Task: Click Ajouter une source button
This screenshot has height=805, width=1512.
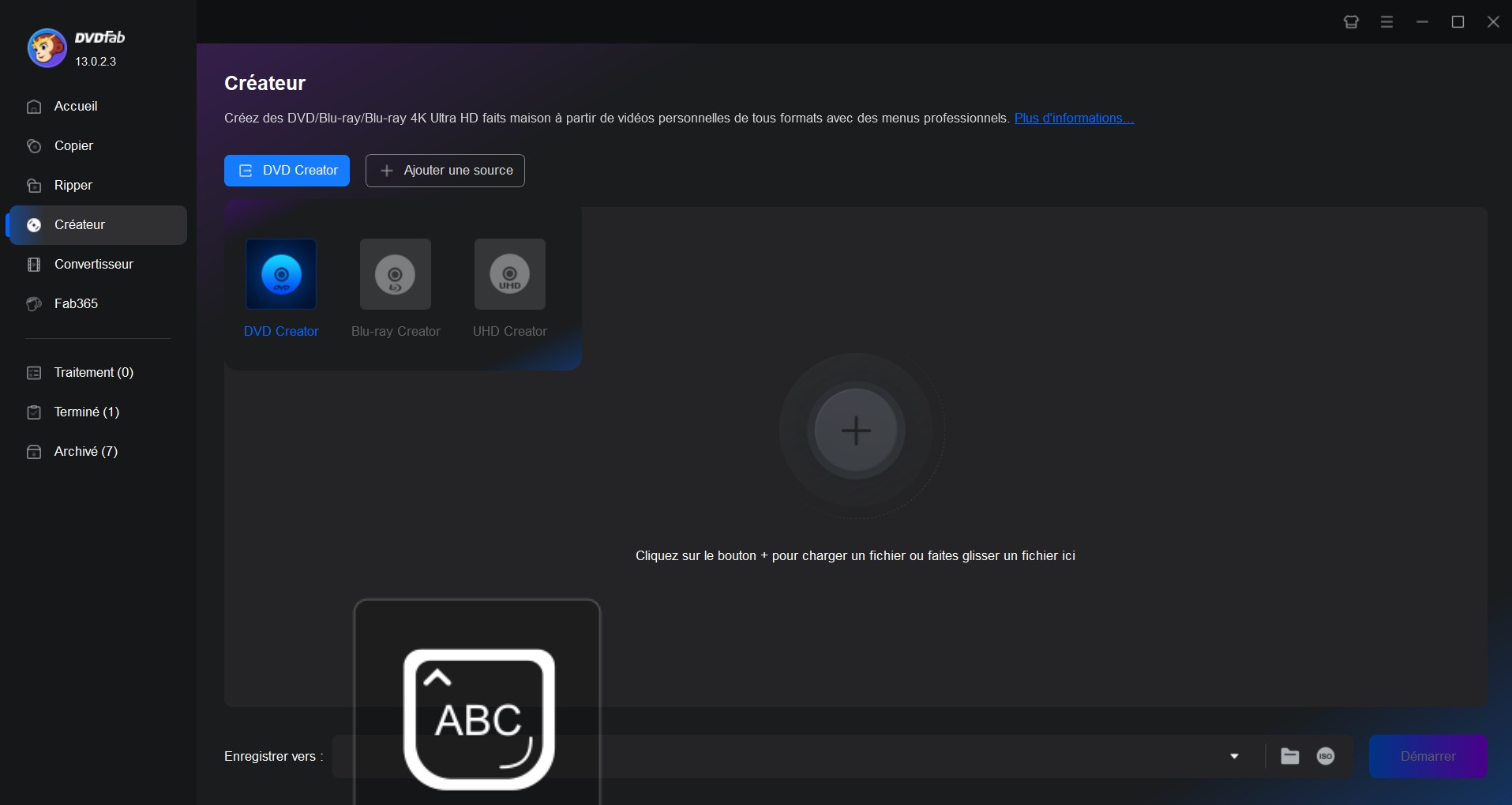Action: pos(445,171)
